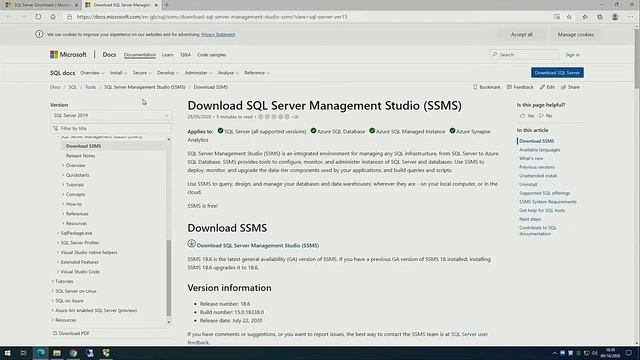Click blue Download SQL Server button
The width and height of the screenshot is (640, 360).
557,73
